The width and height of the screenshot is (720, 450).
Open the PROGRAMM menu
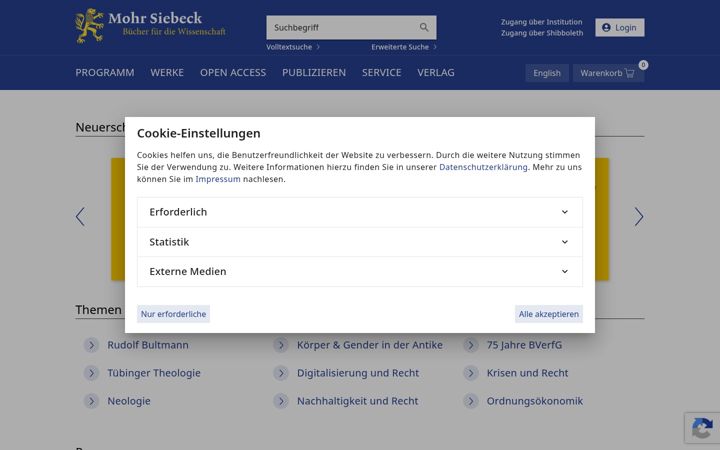(105, 73)
